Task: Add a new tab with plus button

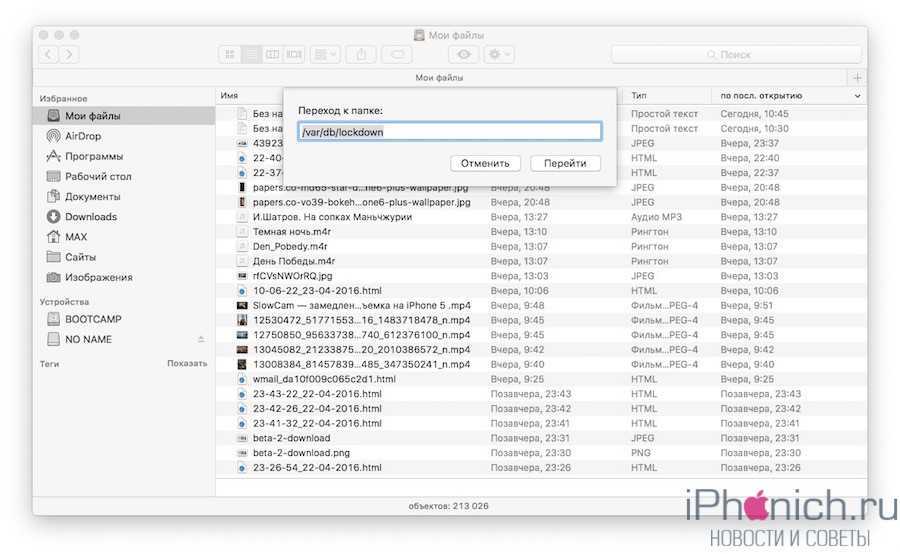Action: (x=856, y=77)
